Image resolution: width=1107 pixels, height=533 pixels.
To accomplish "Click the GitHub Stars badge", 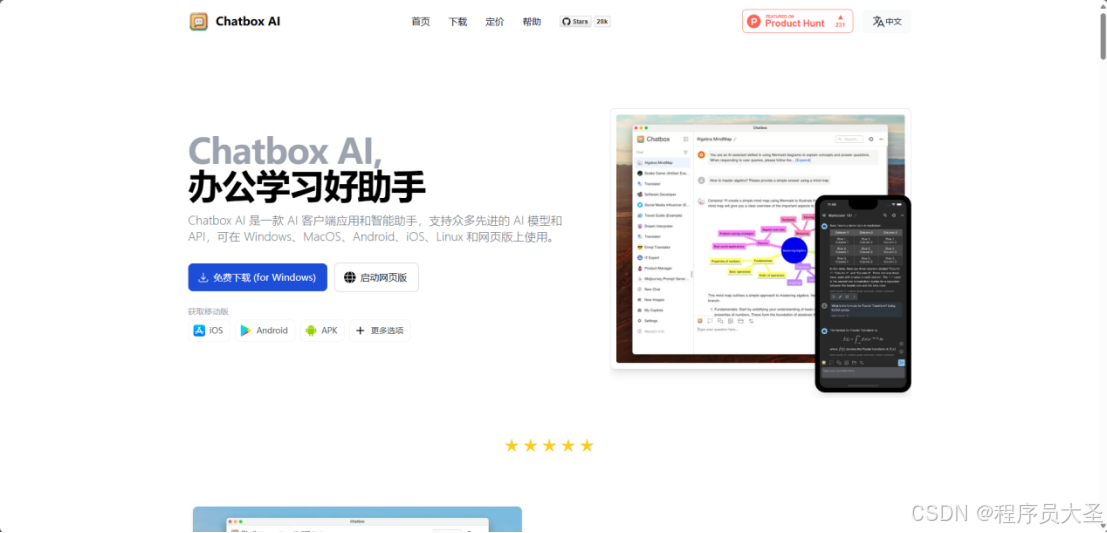I will point(575,22).
